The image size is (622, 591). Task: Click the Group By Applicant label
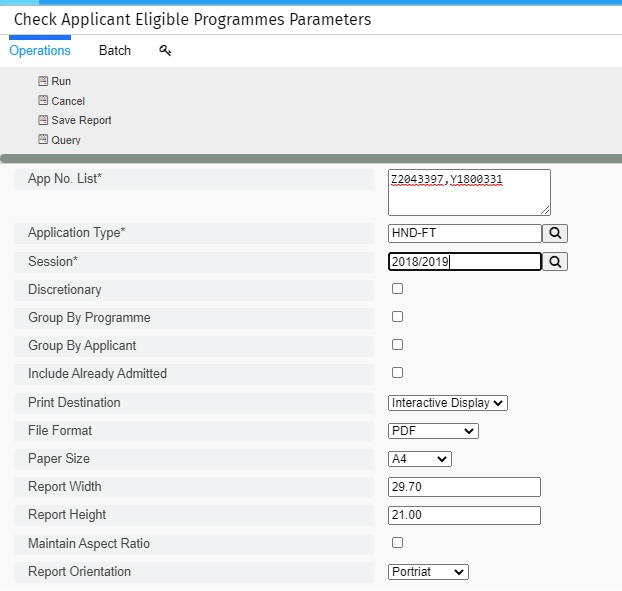[82, 345]
